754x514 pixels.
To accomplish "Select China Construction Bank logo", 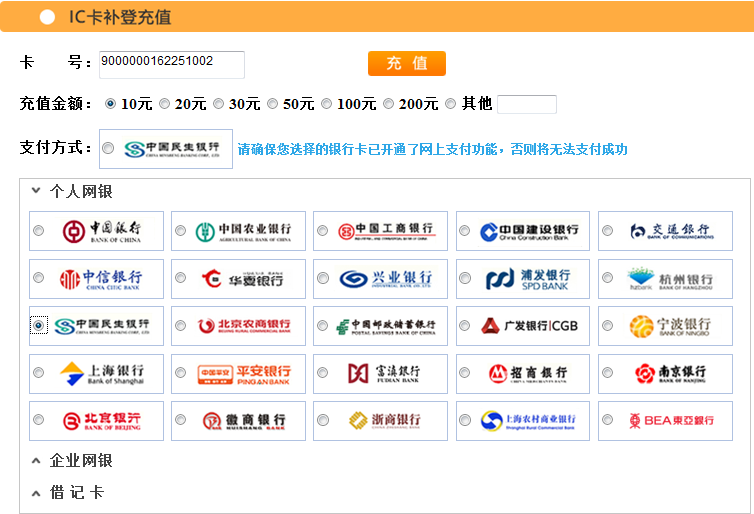I will click(529, 231).
